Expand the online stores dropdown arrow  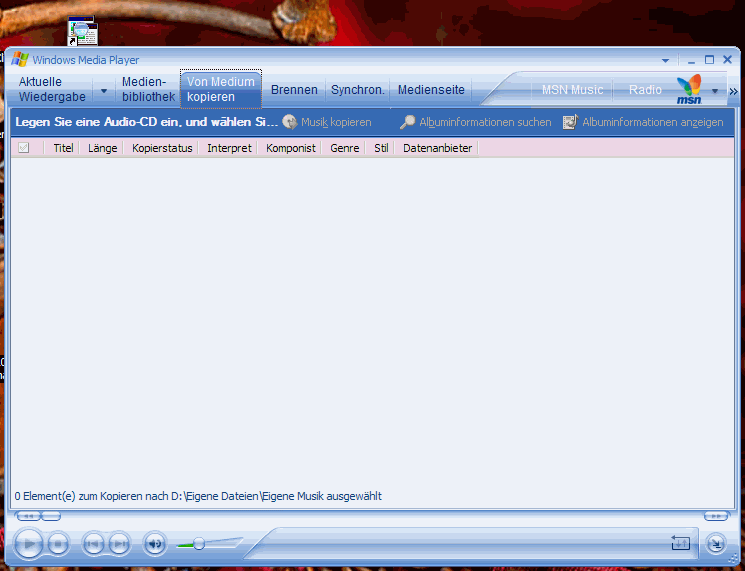click(715, 91)
